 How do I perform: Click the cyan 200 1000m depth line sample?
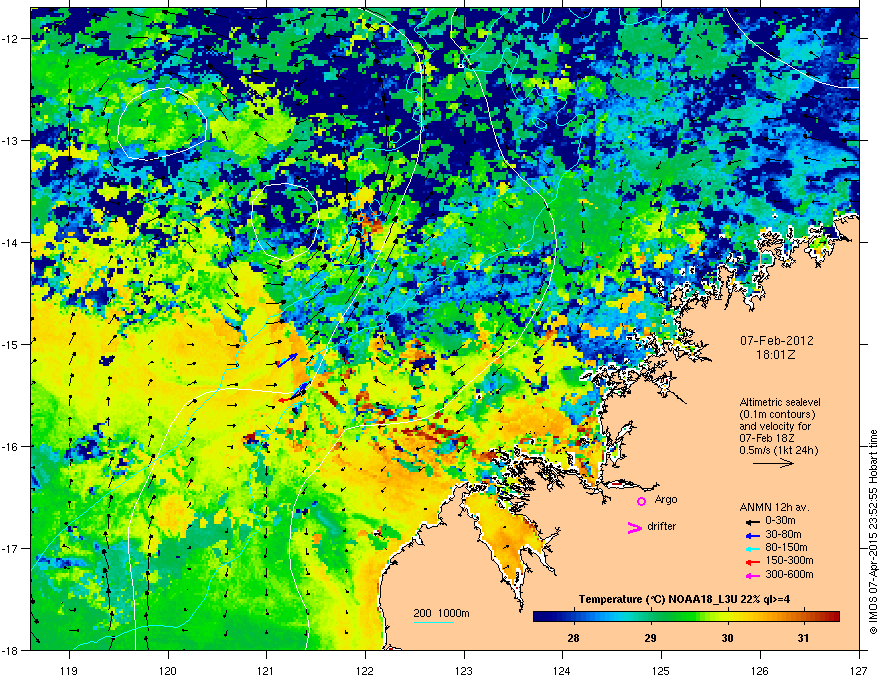click(x=434, y=622)
